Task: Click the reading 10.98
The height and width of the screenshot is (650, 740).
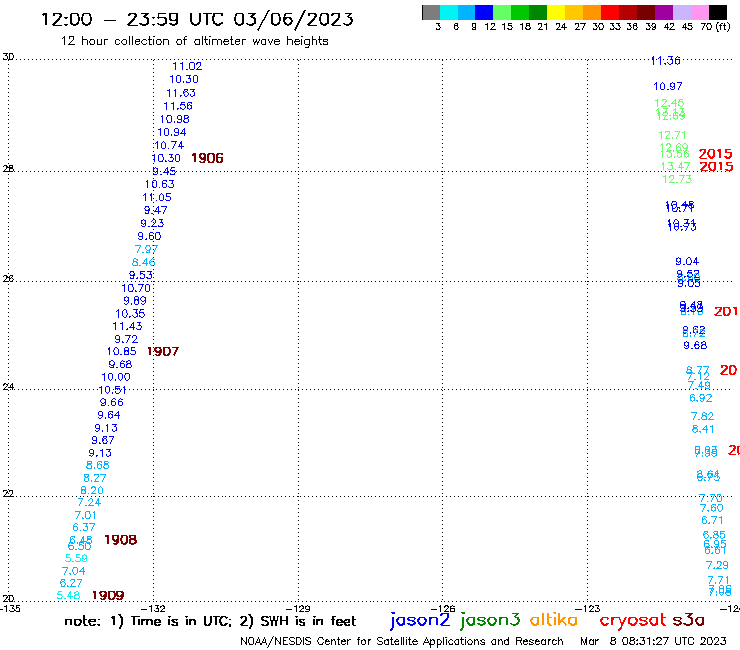Action: (x=175, y=119)
